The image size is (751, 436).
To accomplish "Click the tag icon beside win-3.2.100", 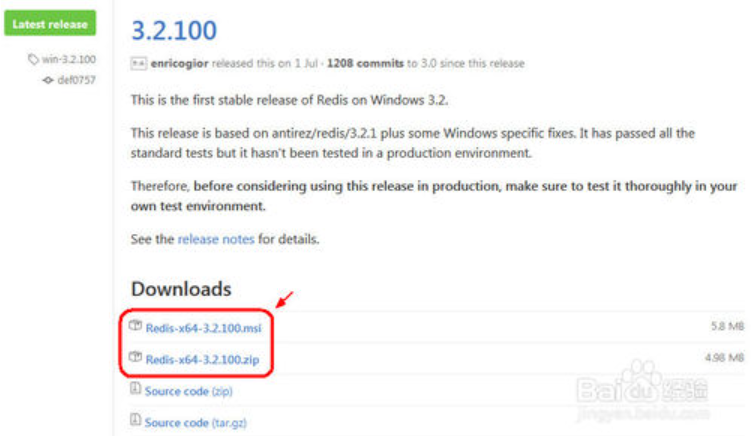I will tap(34, 60).
